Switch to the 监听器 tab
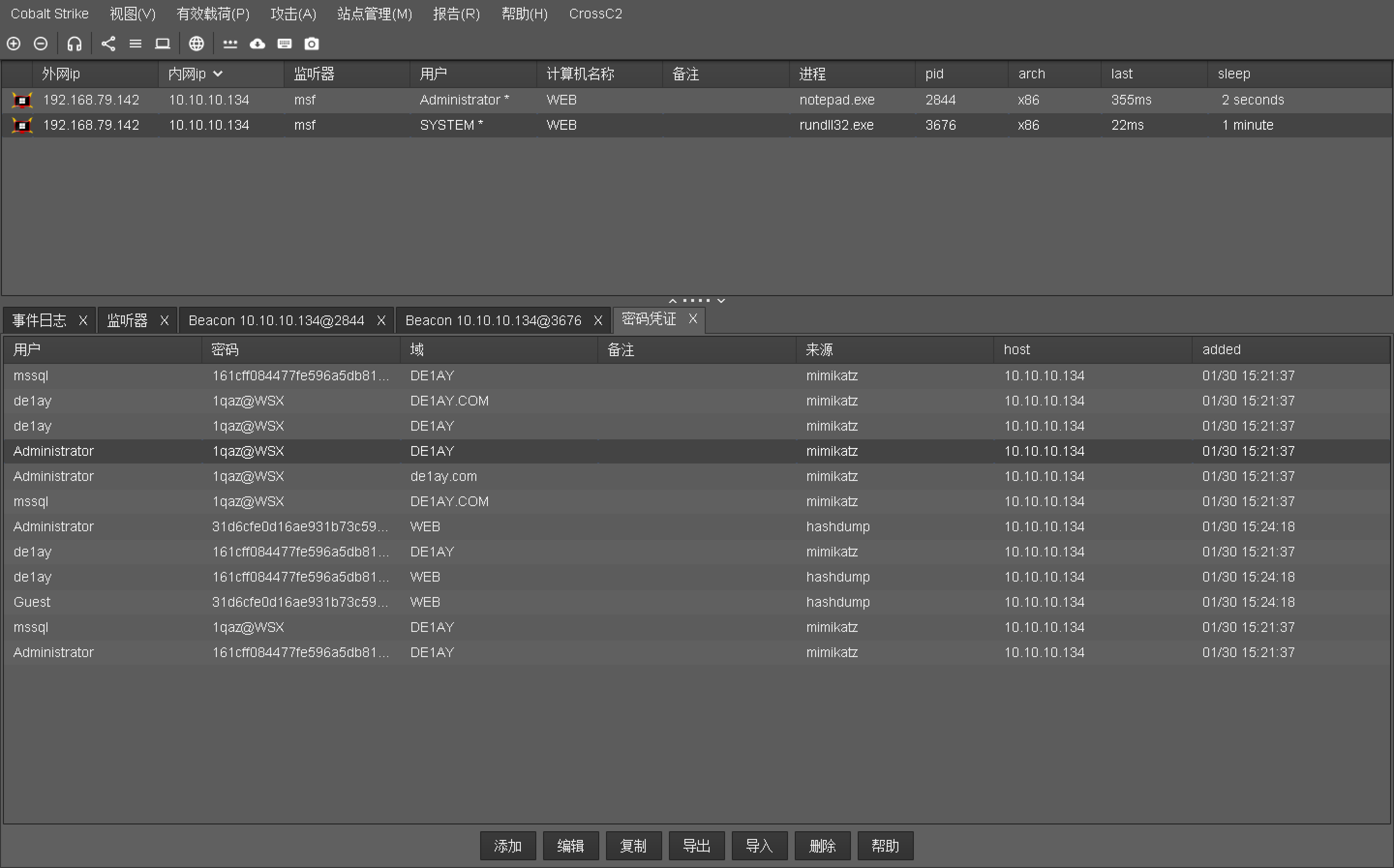 [127, 320]
